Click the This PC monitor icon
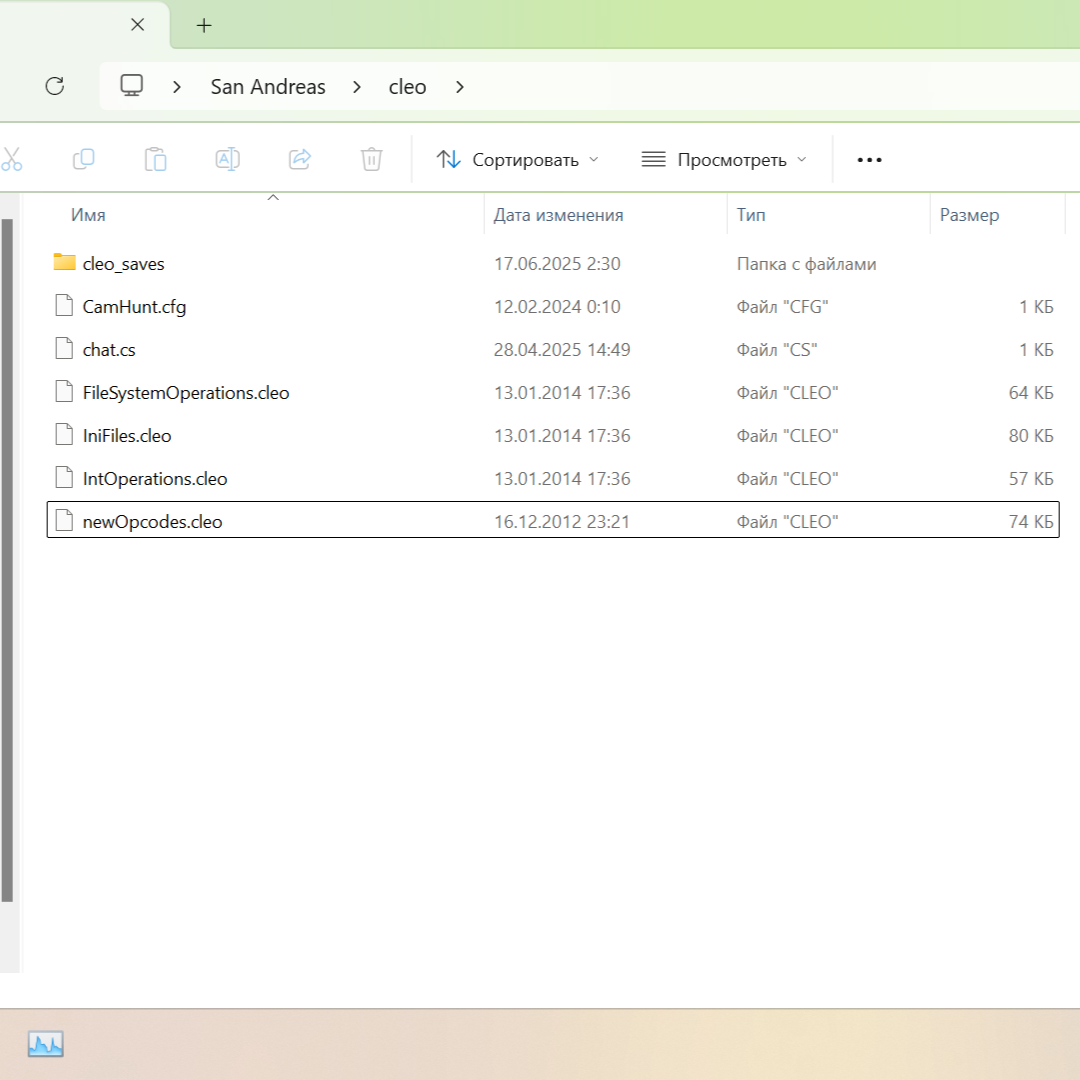Screen dimensions: 1080x1080 pos(131,86)
